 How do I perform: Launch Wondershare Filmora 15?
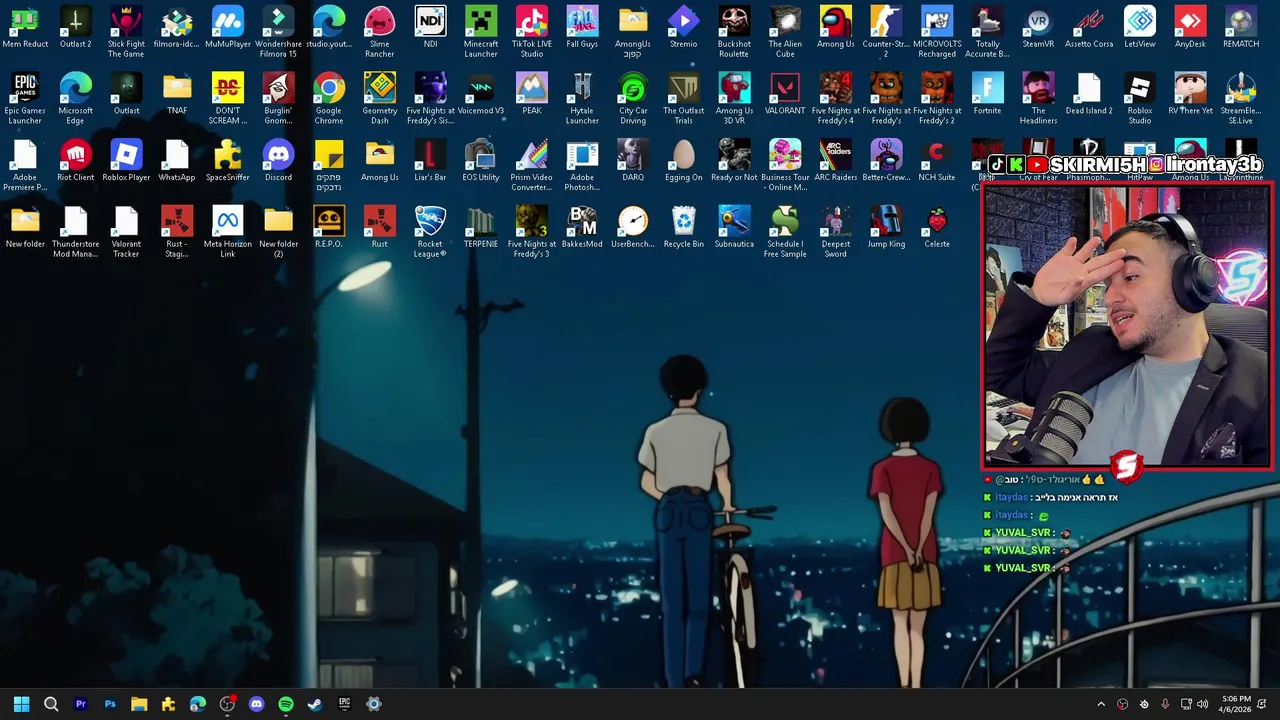coord(278,32)
